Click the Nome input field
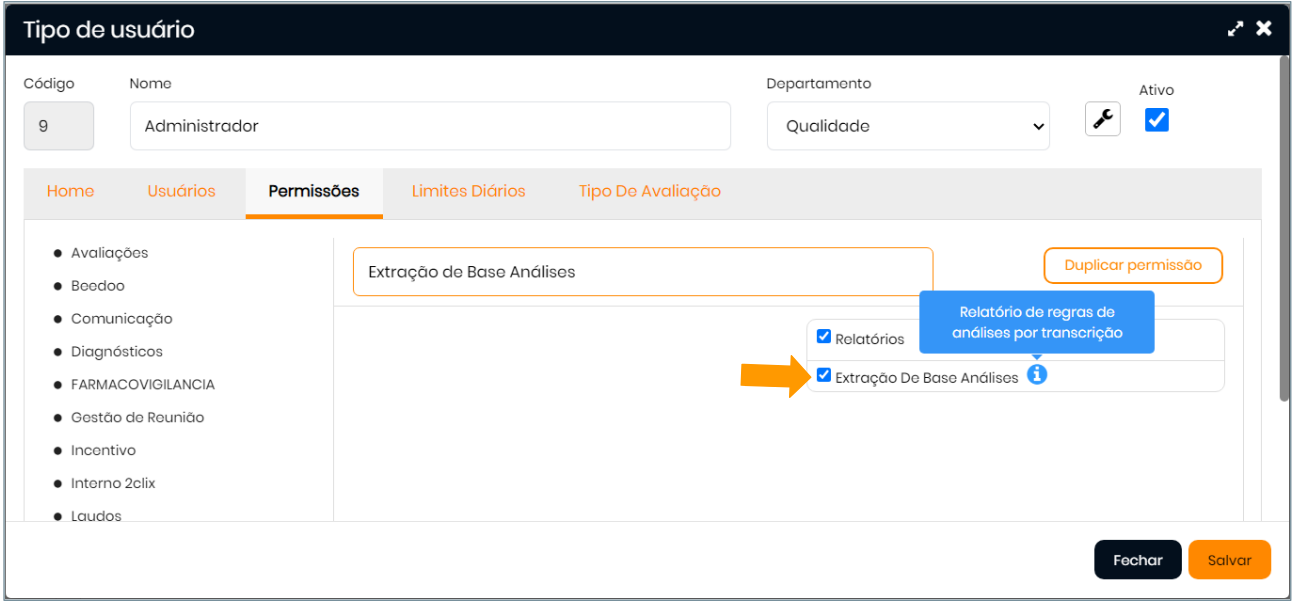 click(430, 126)
